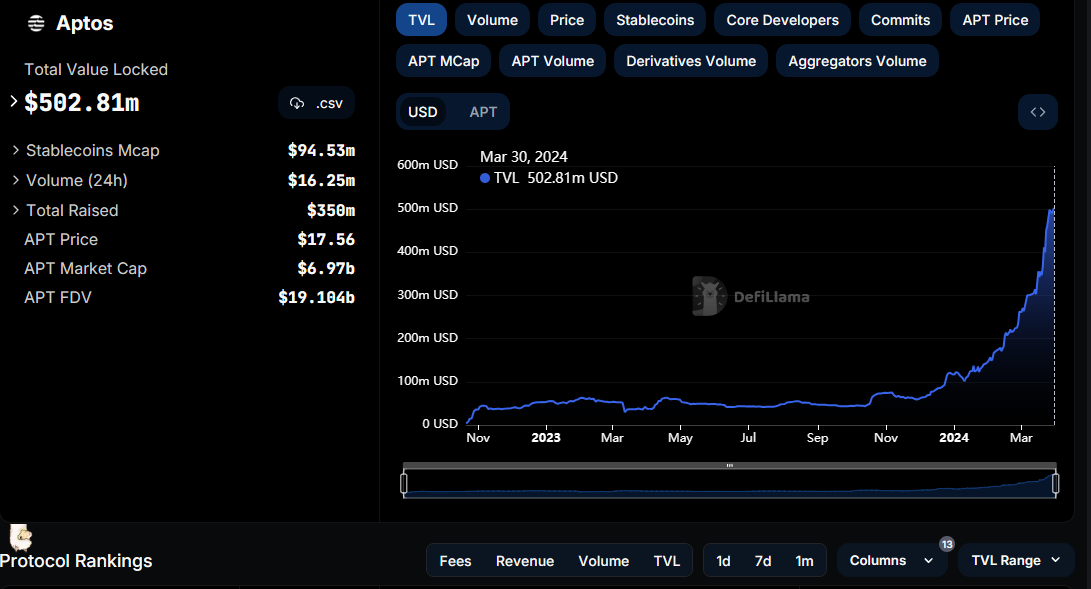Toggle the TVL chart metric
Image resolution: width=1091 pixels, height=589 pixels.
coord(421,20)
